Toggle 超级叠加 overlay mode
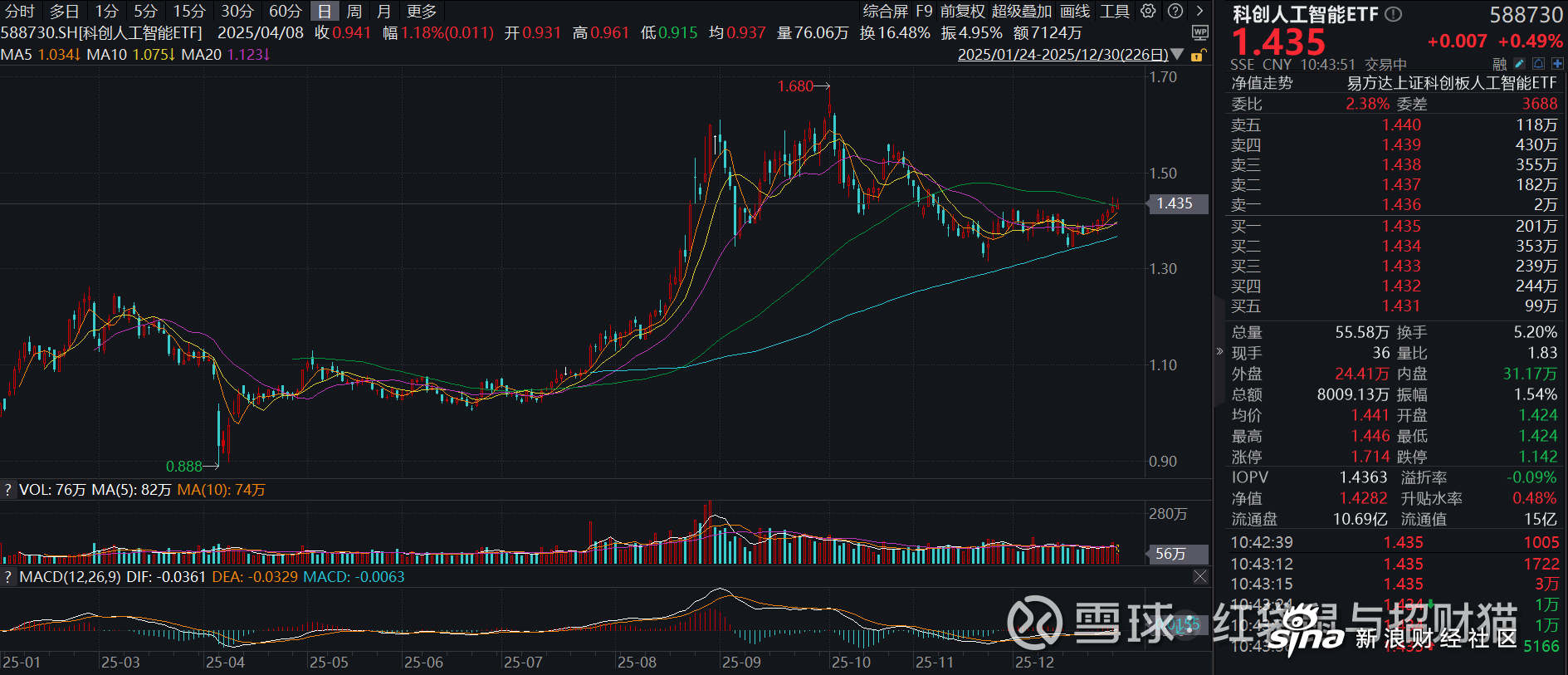Screen dimensions: 1568x675 (1021, 11)
